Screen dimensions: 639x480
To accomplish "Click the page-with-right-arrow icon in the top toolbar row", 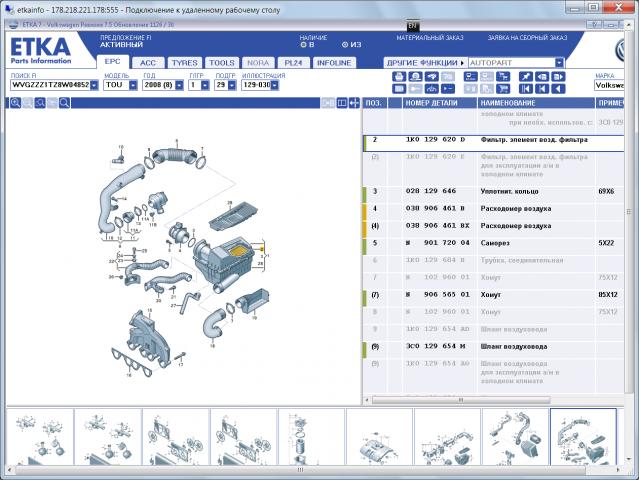I will tap(558, 77).
